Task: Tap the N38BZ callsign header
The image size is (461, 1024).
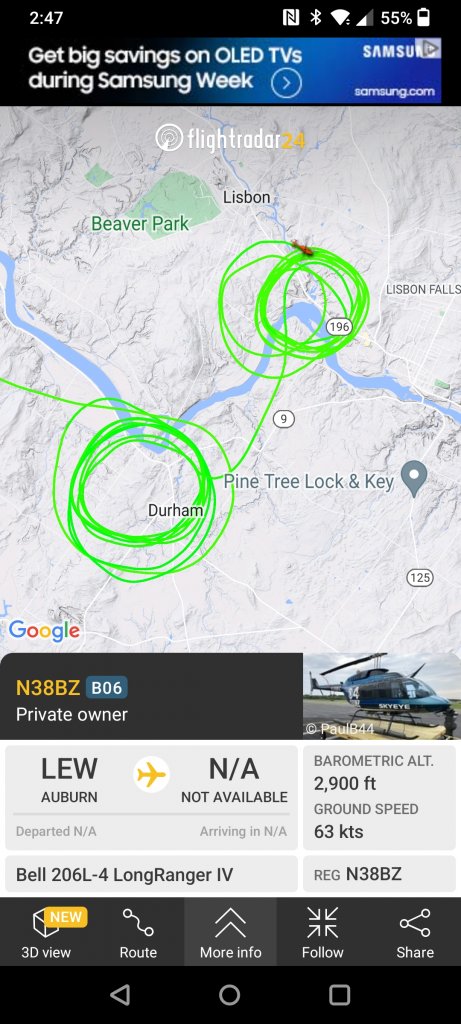Action: 48,688
